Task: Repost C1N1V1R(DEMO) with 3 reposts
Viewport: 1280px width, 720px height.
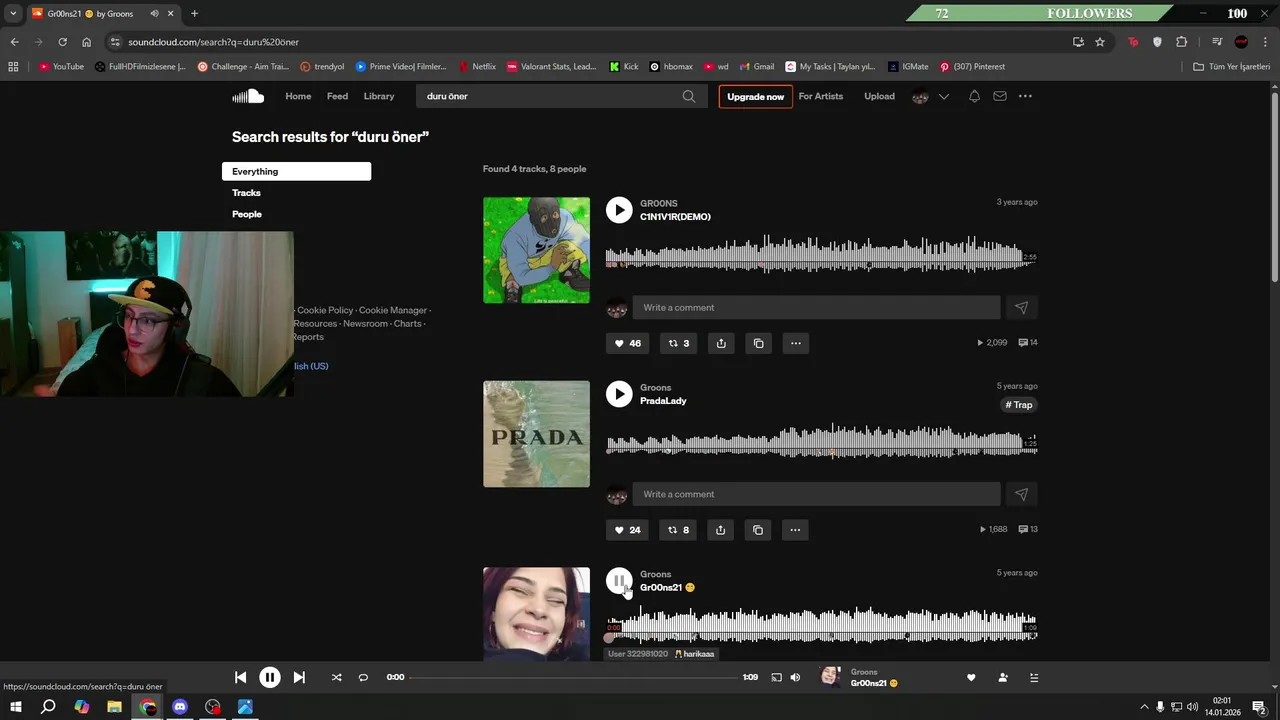Action: tap(678, 343)
